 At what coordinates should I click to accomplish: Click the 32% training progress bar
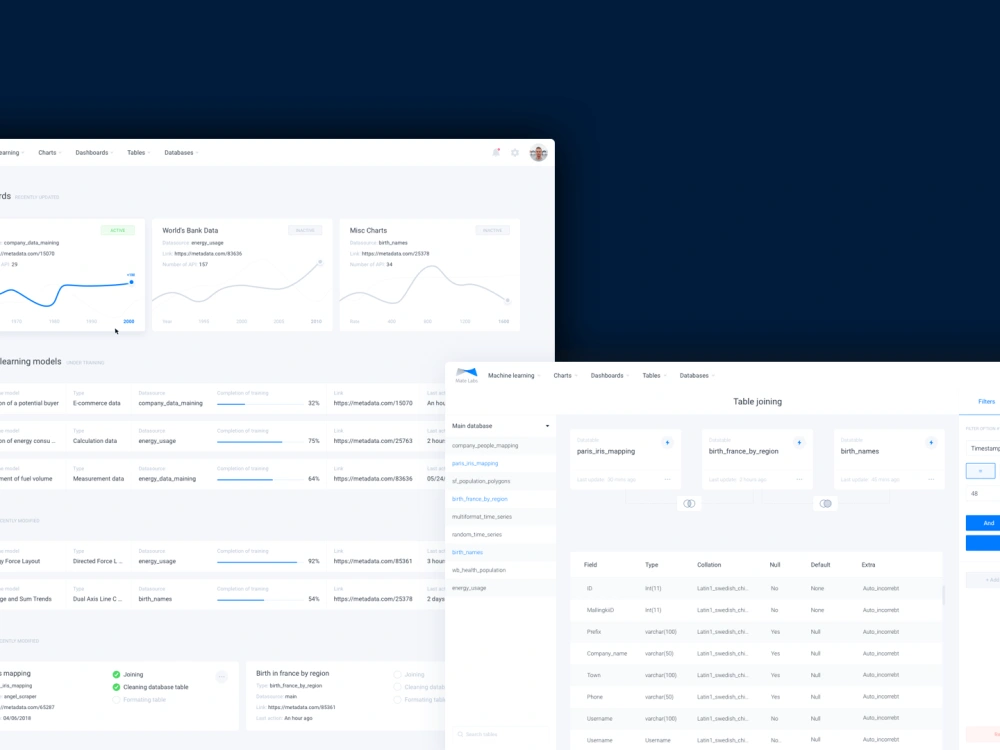[260, 404]
